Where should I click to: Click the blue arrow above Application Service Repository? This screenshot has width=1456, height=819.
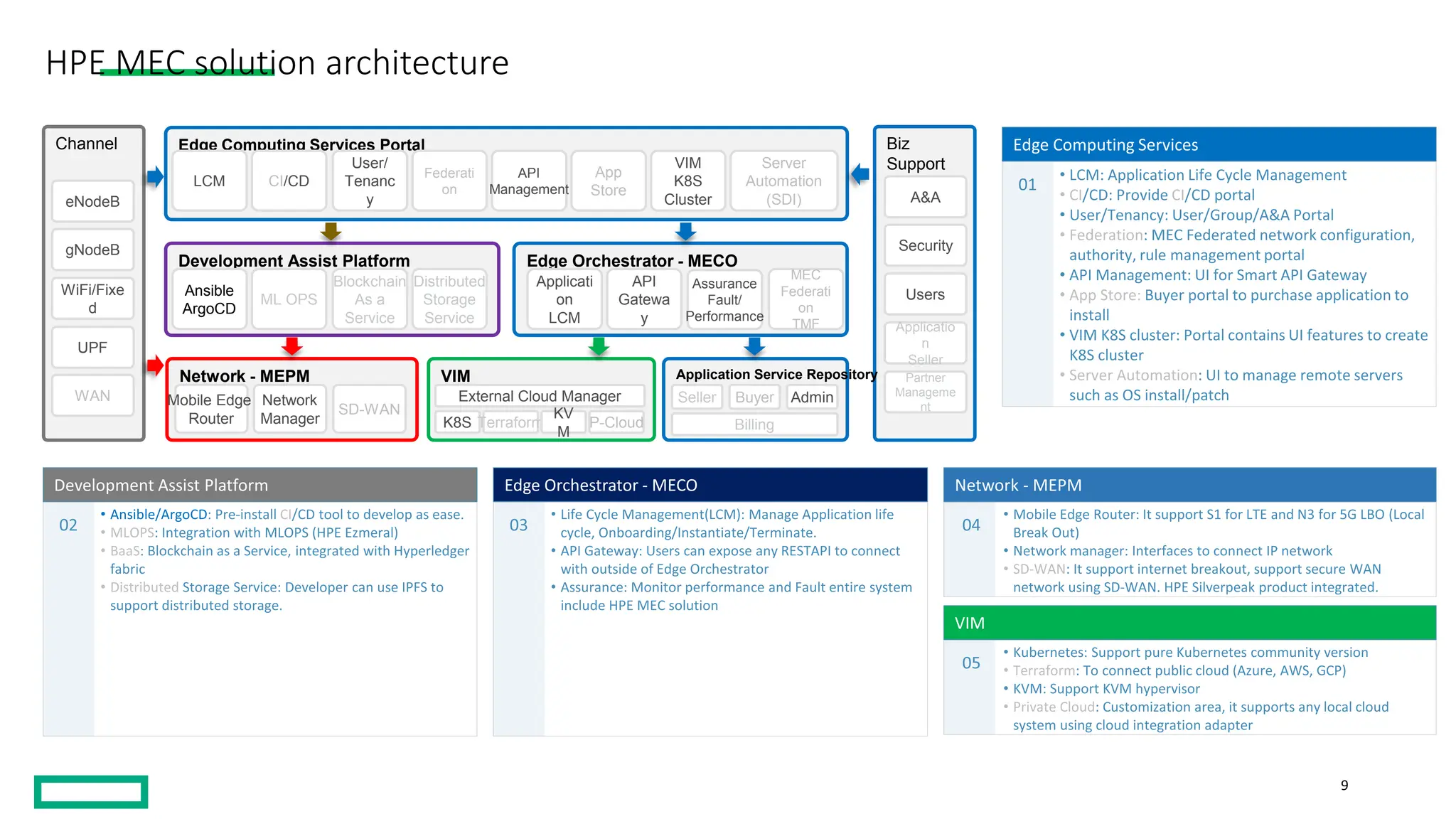pos(754,346)
